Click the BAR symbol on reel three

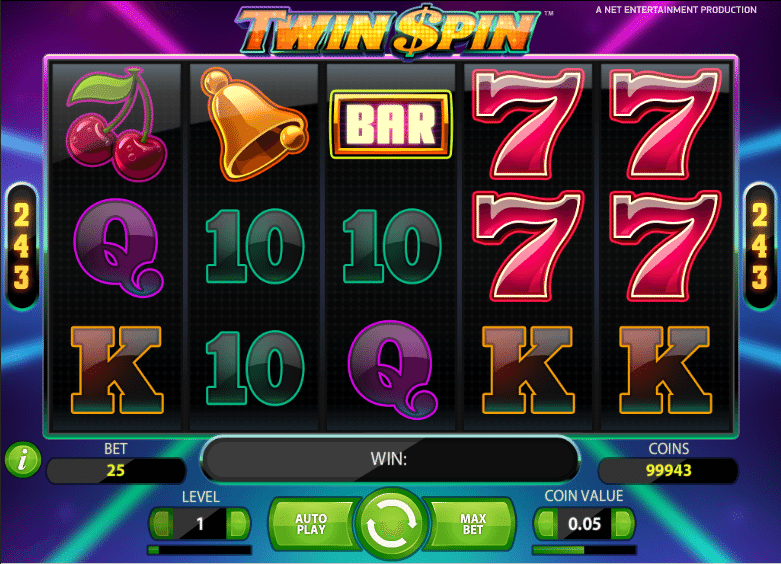[x=391, y=125]
